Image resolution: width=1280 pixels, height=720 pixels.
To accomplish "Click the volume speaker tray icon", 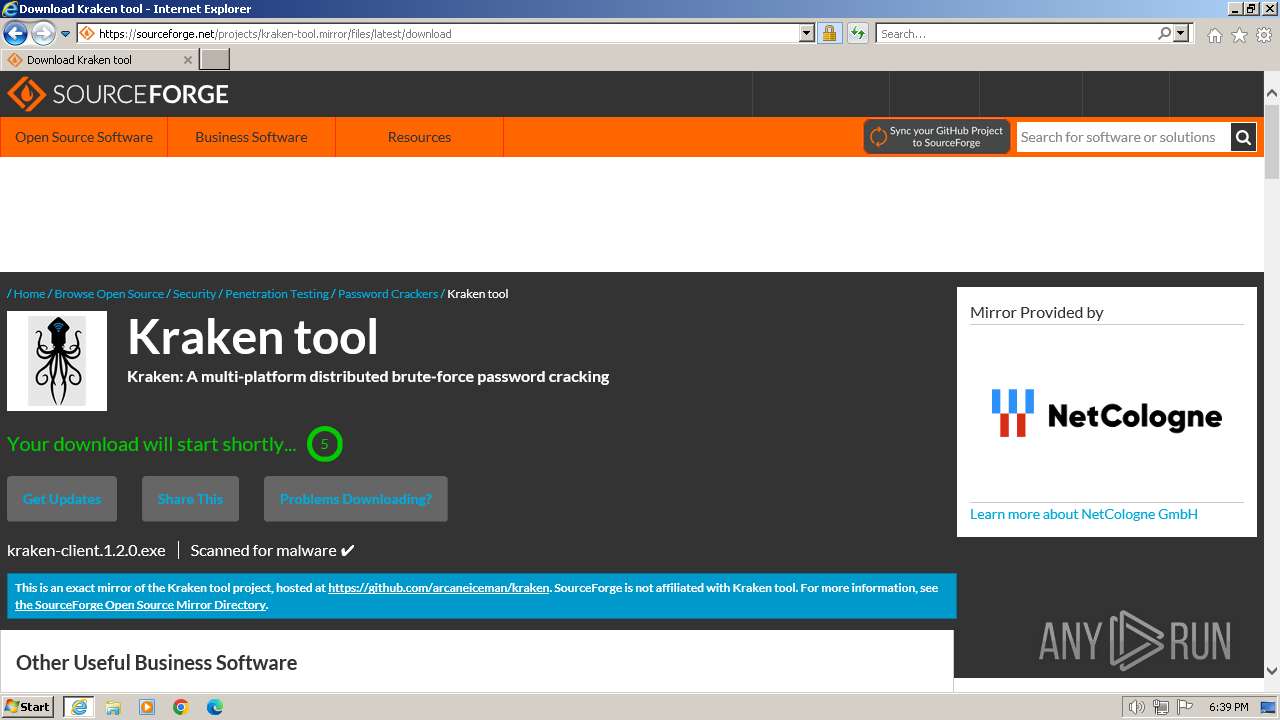I will pyautogui.click(x=1136, y=707).
